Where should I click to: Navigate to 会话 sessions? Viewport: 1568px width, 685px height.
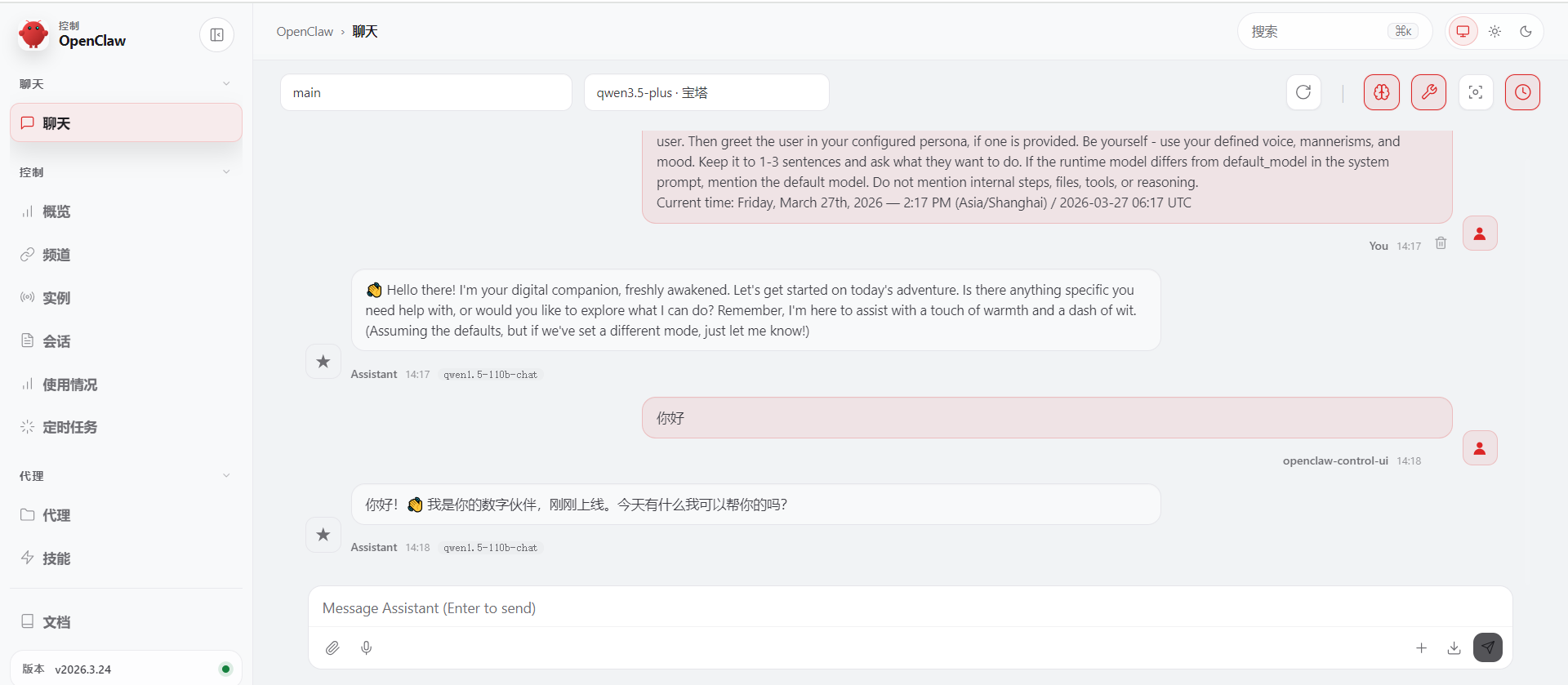tap(126, 342)
